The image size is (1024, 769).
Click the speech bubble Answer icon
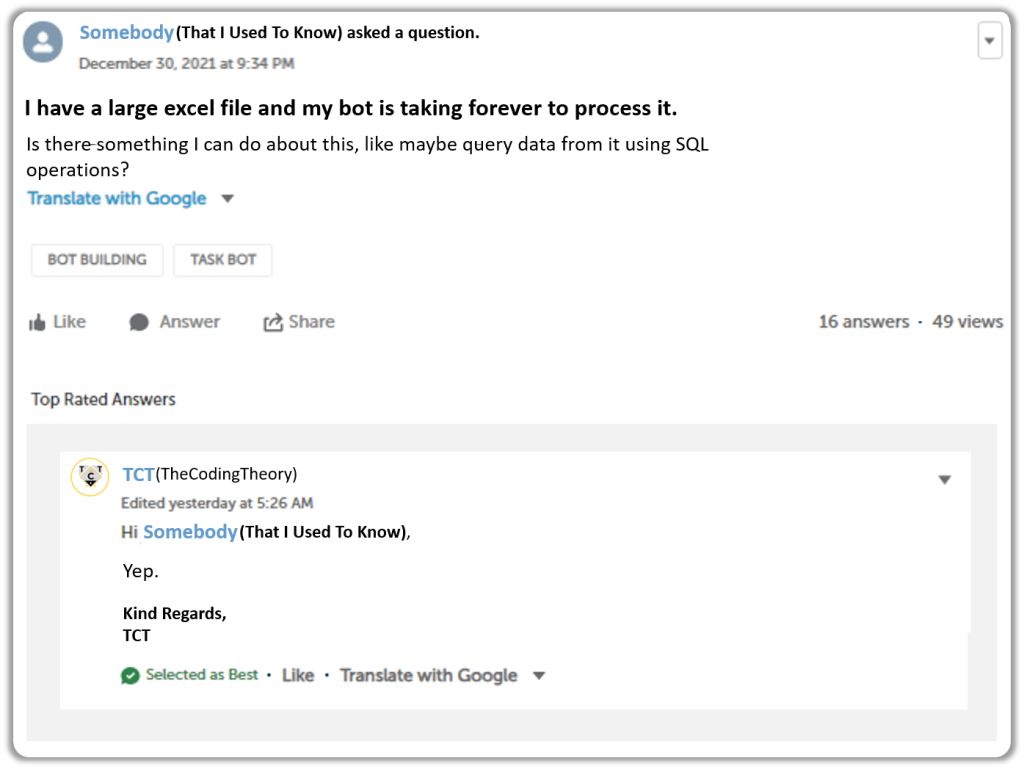pos(139,322)
